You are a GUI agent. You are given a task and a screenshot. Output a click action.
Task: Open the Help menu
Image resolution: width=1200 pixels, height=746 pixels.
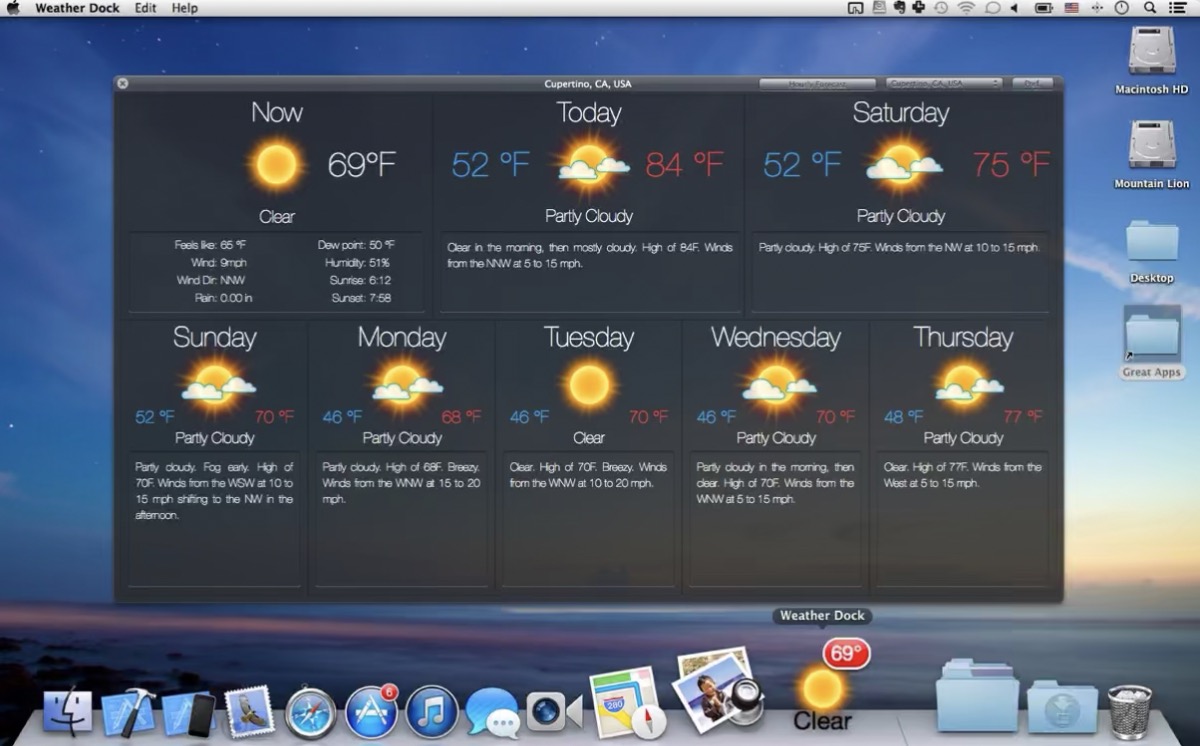(x=185, y=8)
